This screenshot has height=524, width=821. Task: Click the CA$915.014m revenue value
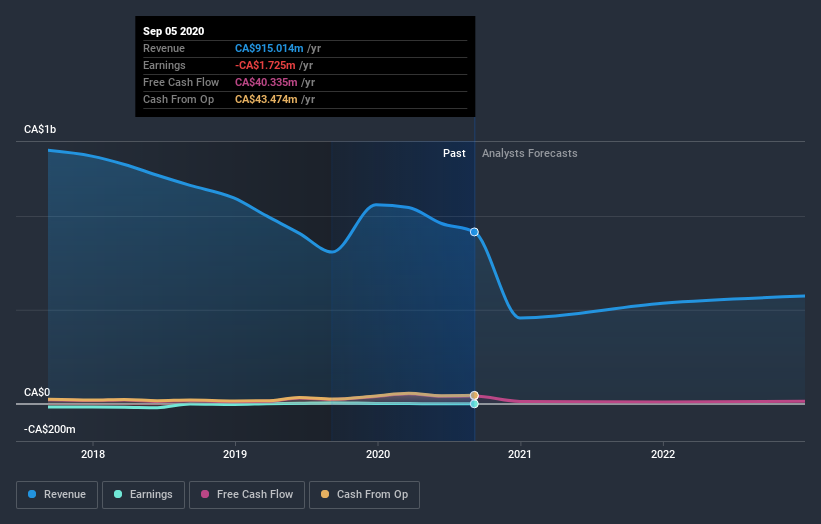269,48
